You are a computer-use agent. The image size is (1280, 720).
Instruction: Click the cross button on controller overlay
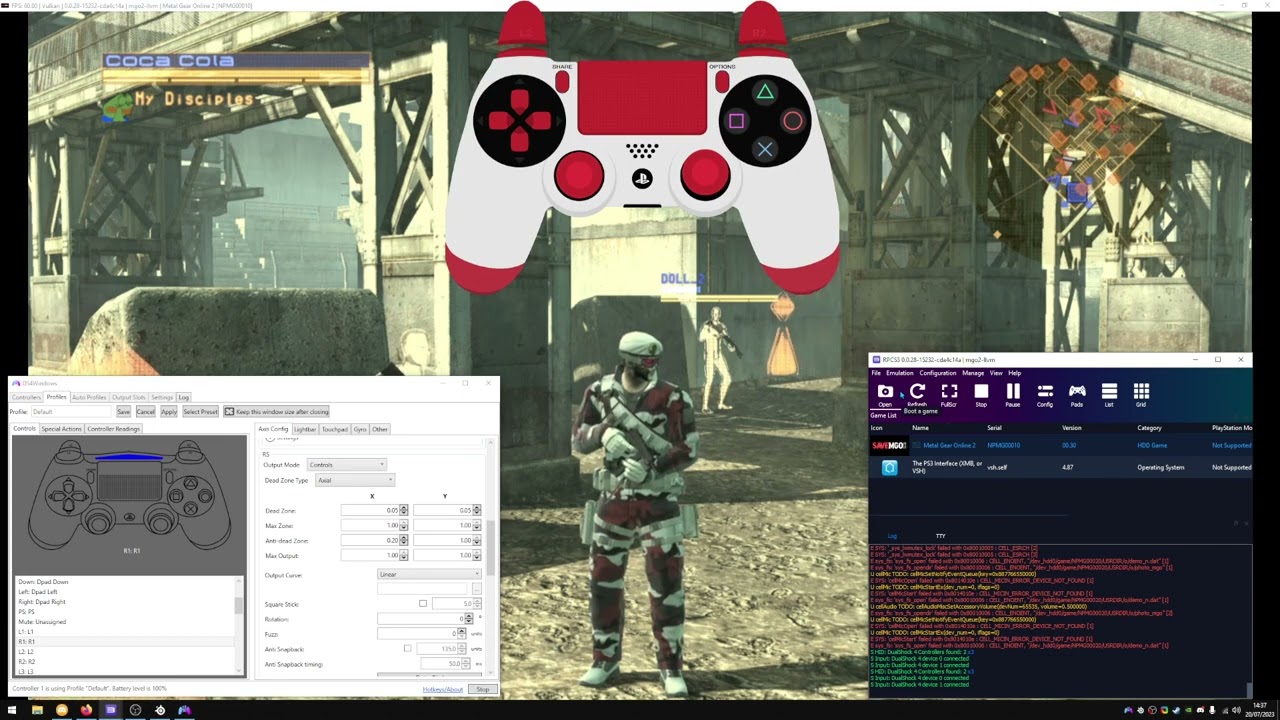765,149
